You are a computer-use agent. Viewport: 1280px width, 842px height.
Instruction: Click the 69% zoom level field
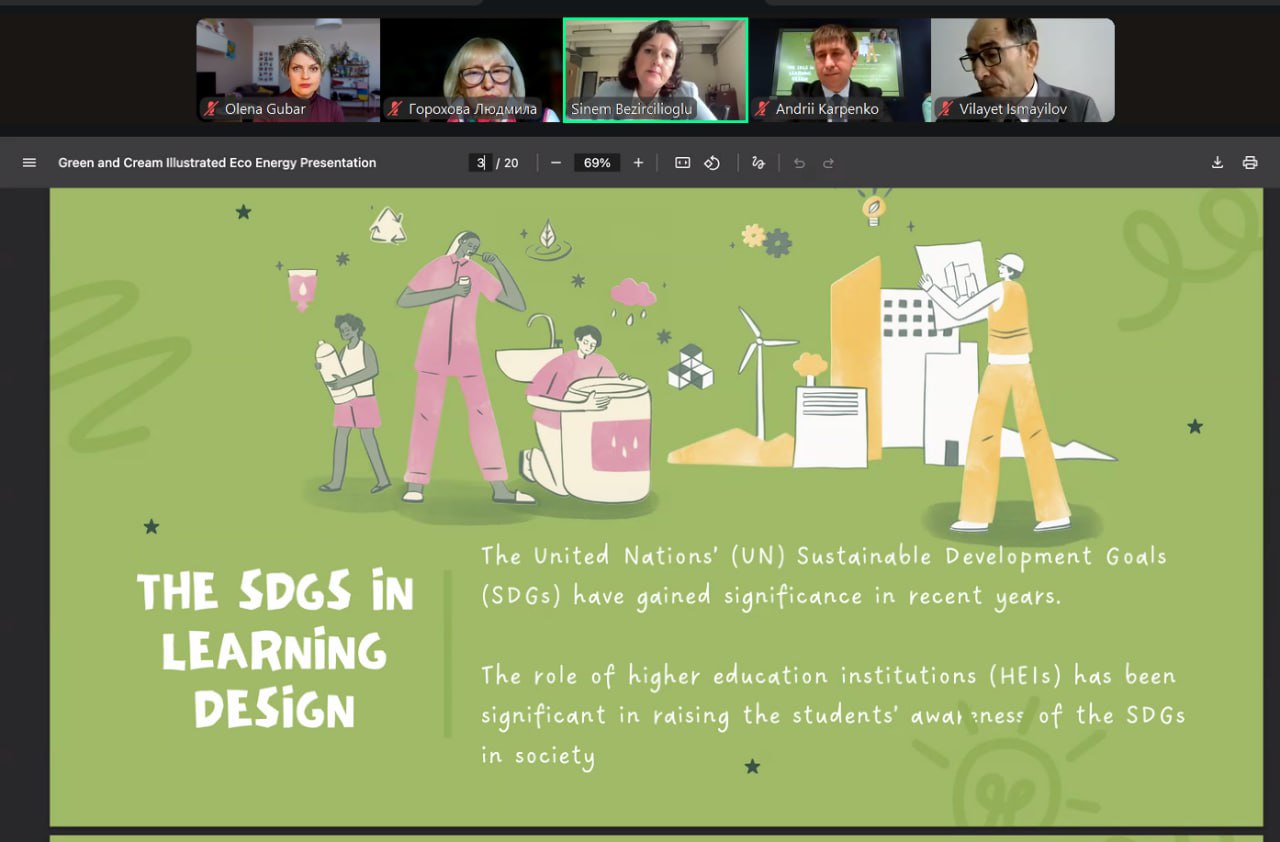597,163
